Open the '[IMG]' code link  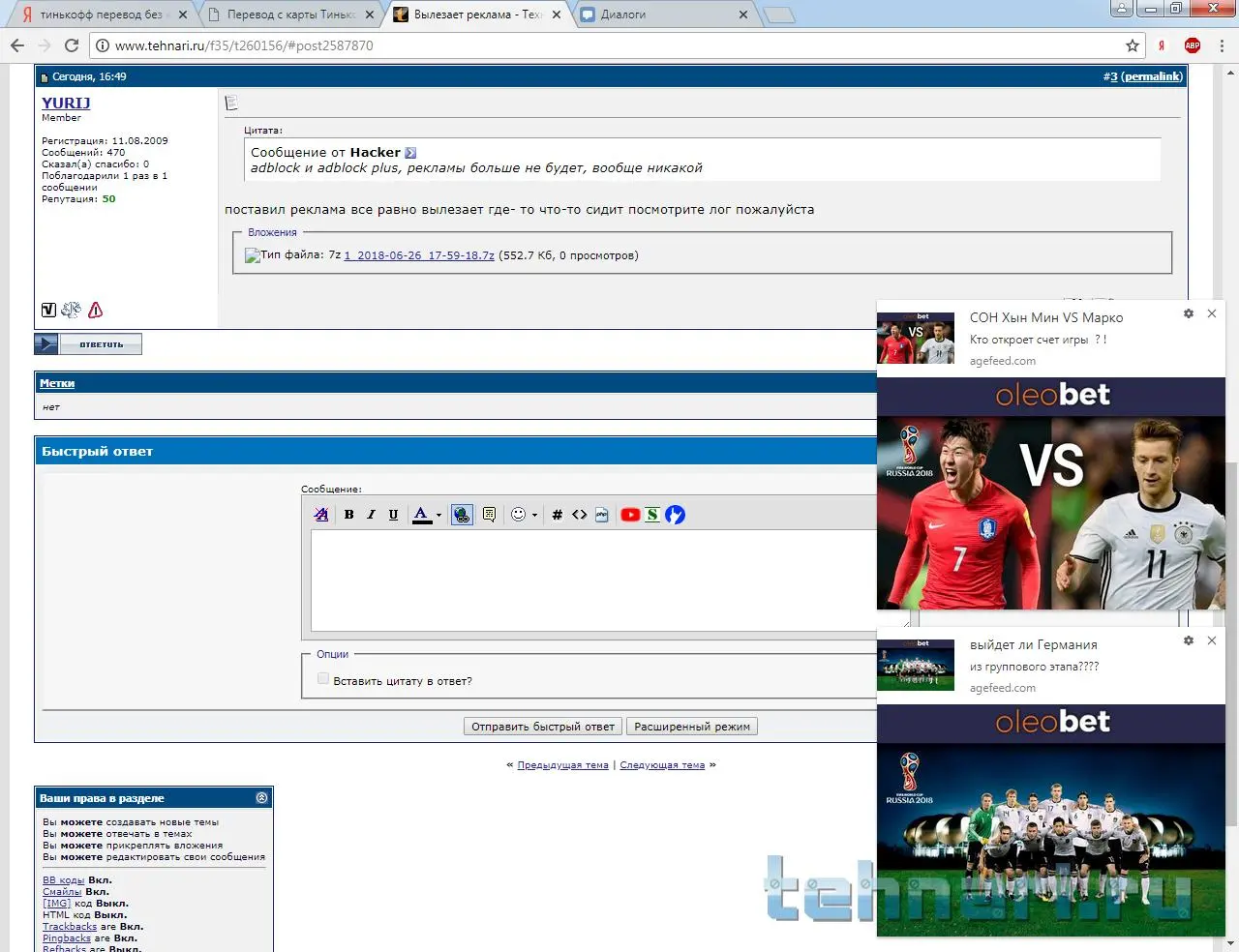tap(57, 904)
